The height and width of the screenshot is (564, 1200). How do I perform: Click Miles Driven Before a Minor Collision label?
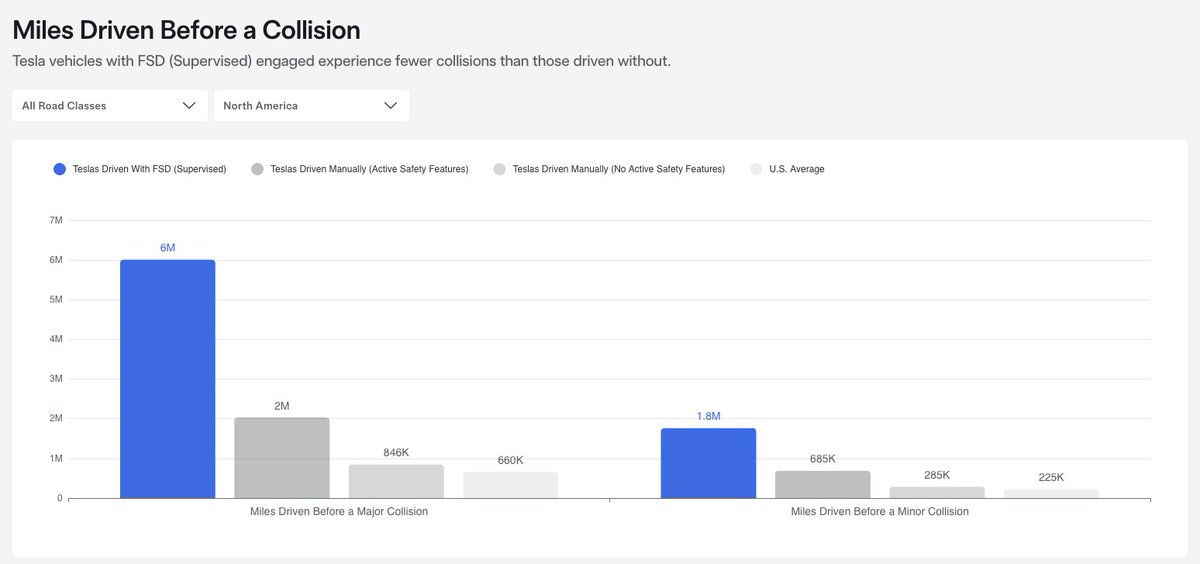point(880,512)
